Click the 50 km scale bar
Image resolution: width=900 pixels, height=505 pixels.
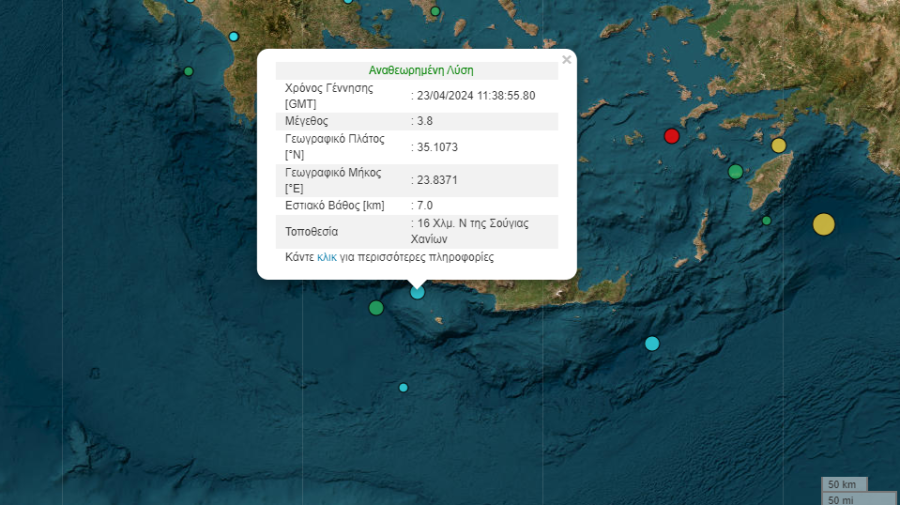click(x=844, y=484)
